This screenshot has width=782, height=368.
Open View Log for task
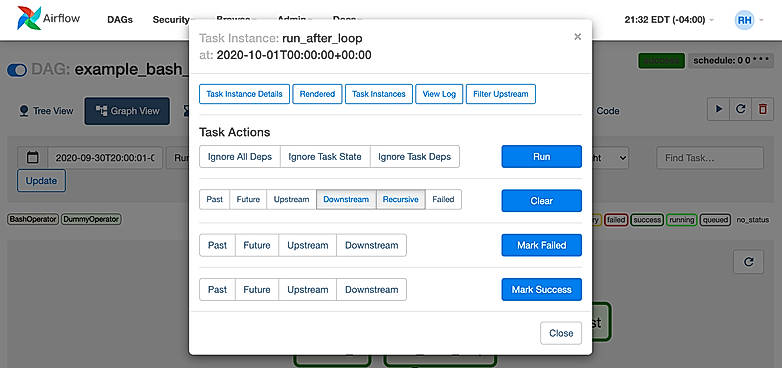[439, 94]
